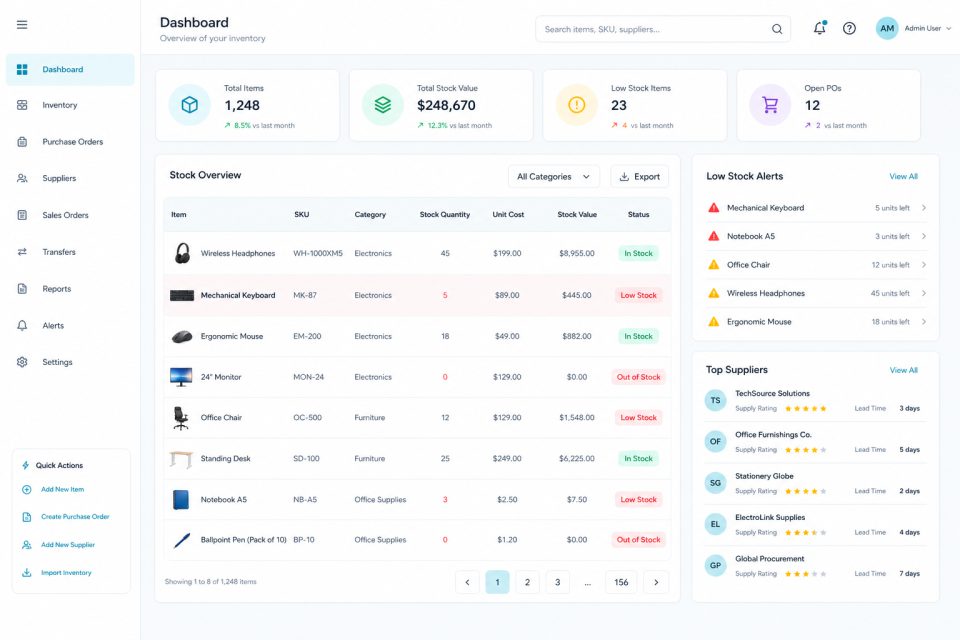Go to the previous page arrow
960x640 pixels.
click(x=467, y=582)
